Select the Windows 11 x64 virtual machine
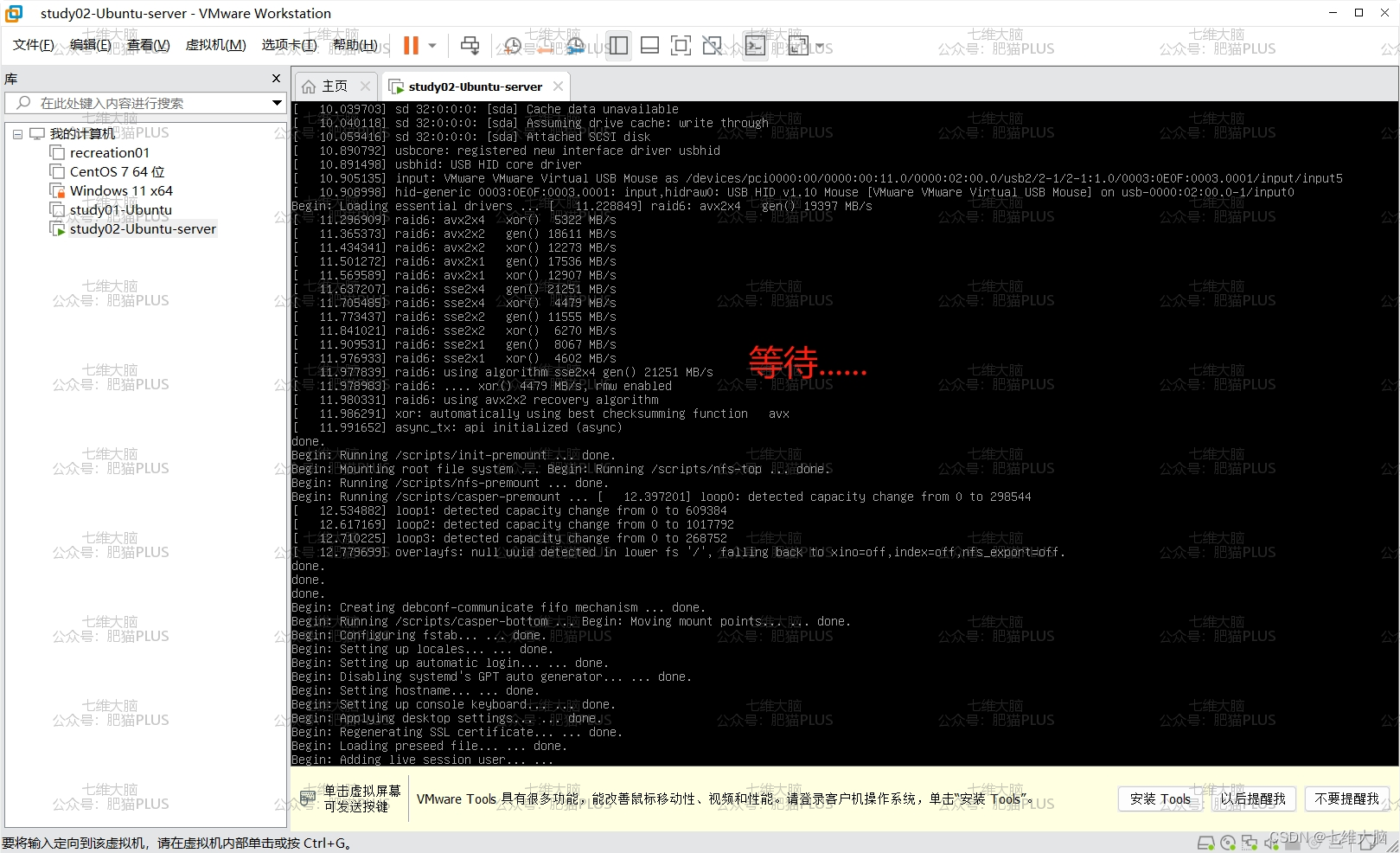This screenshot has height=853, width=1400. pyautogui.click(x=121, y=191)
